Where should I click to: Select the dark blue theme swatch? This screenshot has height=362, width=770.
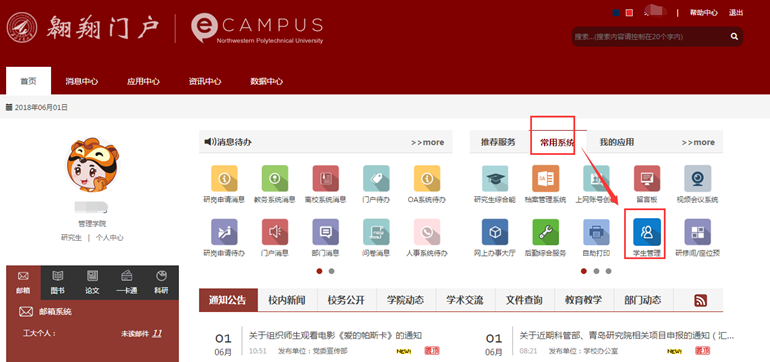tap(616, 13)
